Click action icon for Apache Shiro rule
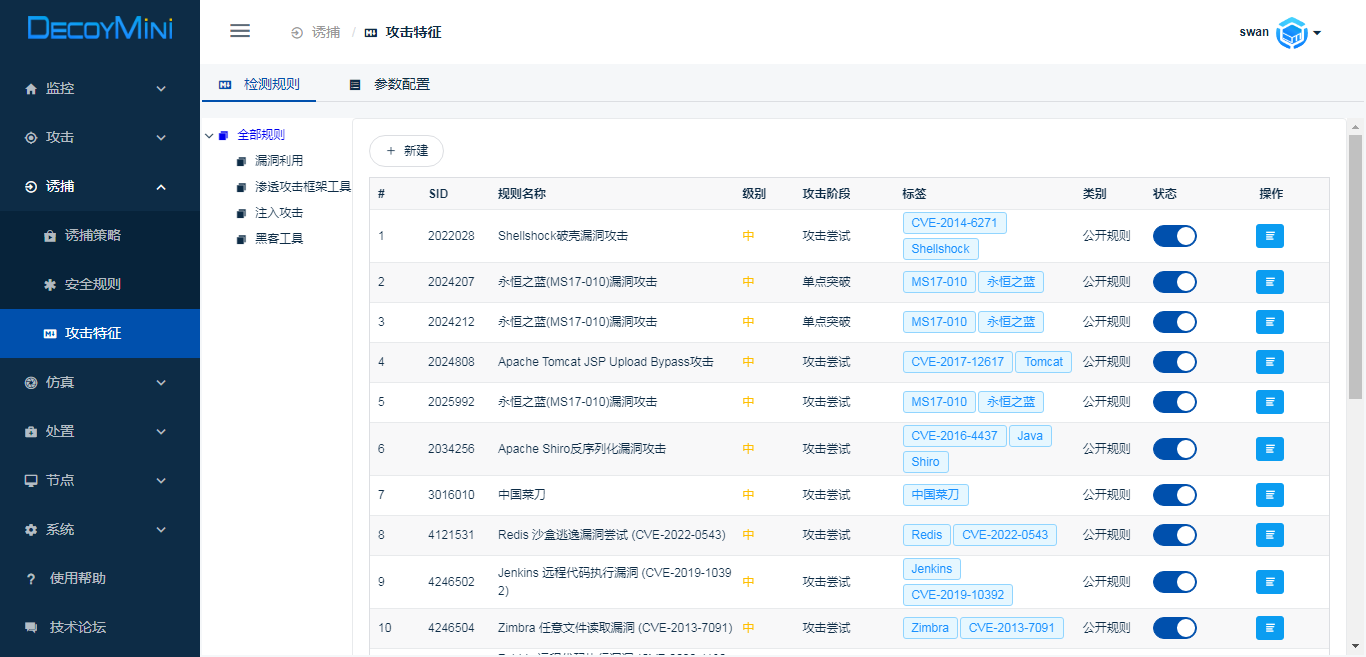This screenshot has width=1366, height=657. click(x=1269, y=449)
